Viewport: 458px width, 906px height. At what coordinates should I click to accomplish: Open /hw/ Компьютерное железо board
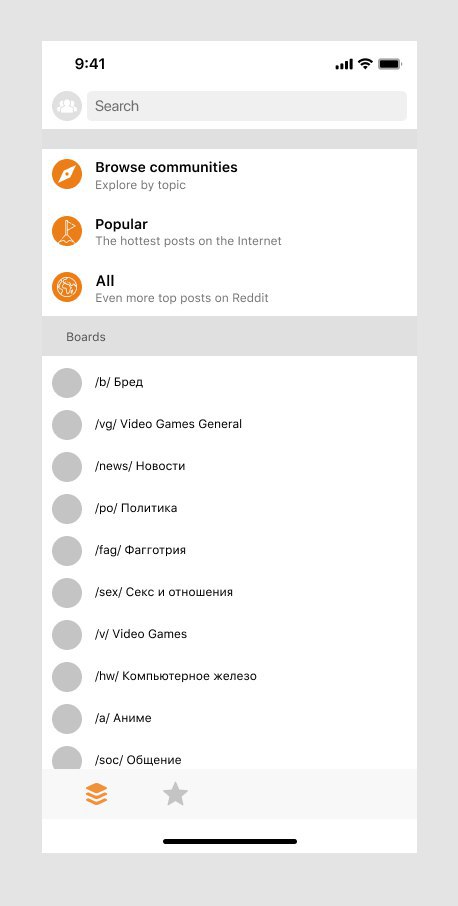[x=229, y=676]
